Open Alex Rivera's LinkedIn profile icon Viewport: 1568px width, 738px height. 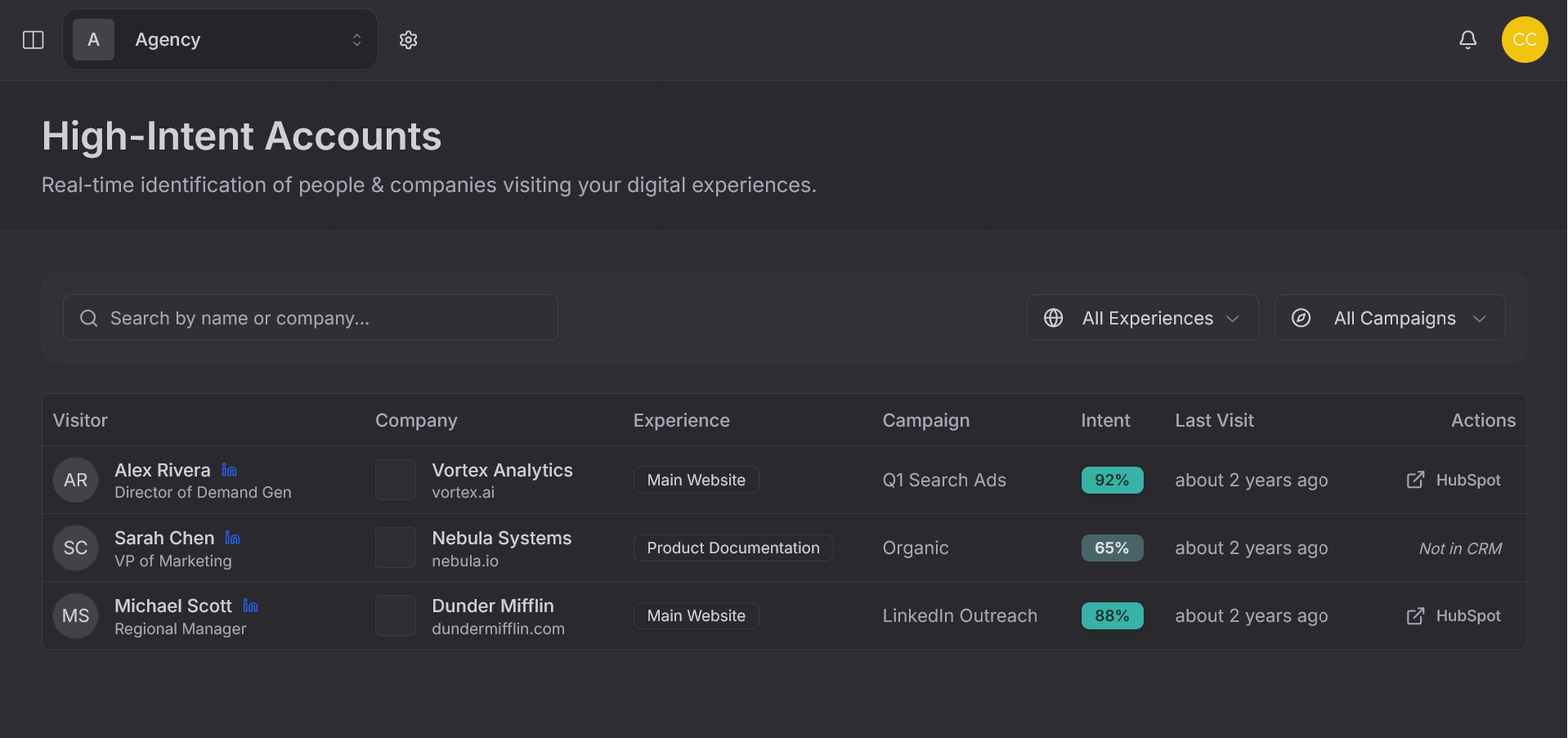(229, 469)
